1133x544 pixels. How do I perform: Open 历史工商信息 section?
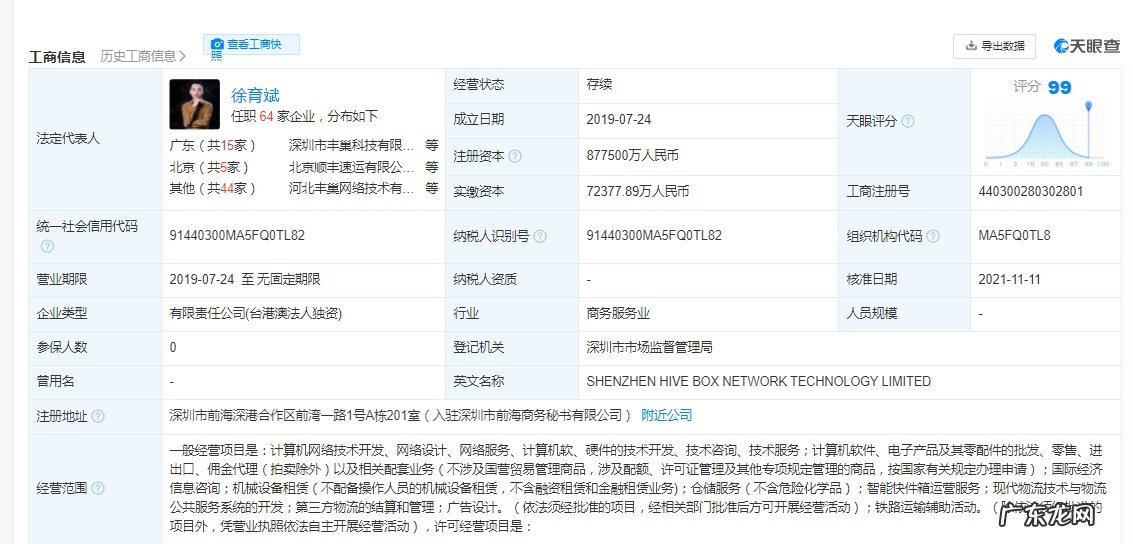(142, 56)
